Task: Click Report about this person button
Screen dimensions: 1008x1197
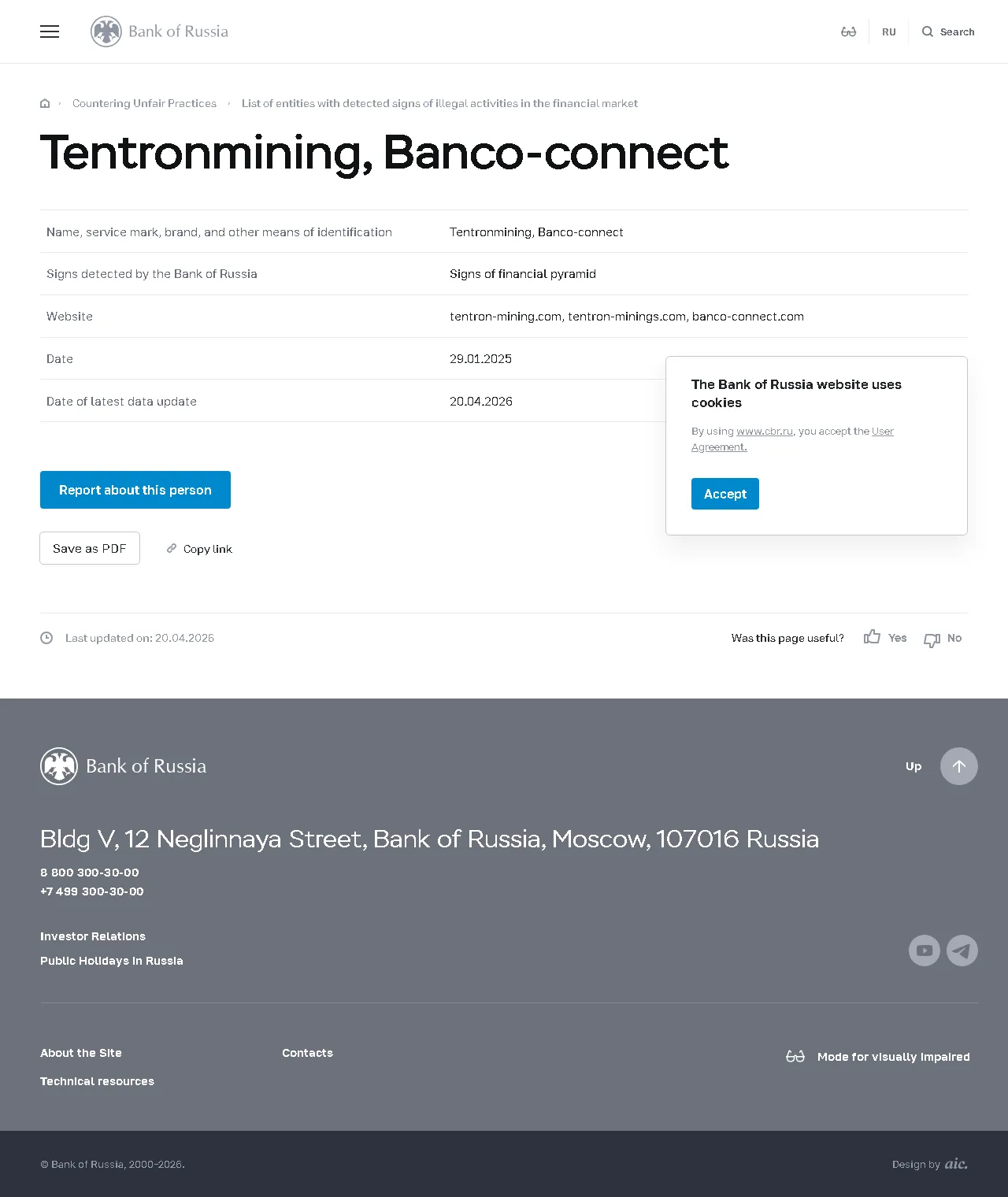Action: click(135, 490)
